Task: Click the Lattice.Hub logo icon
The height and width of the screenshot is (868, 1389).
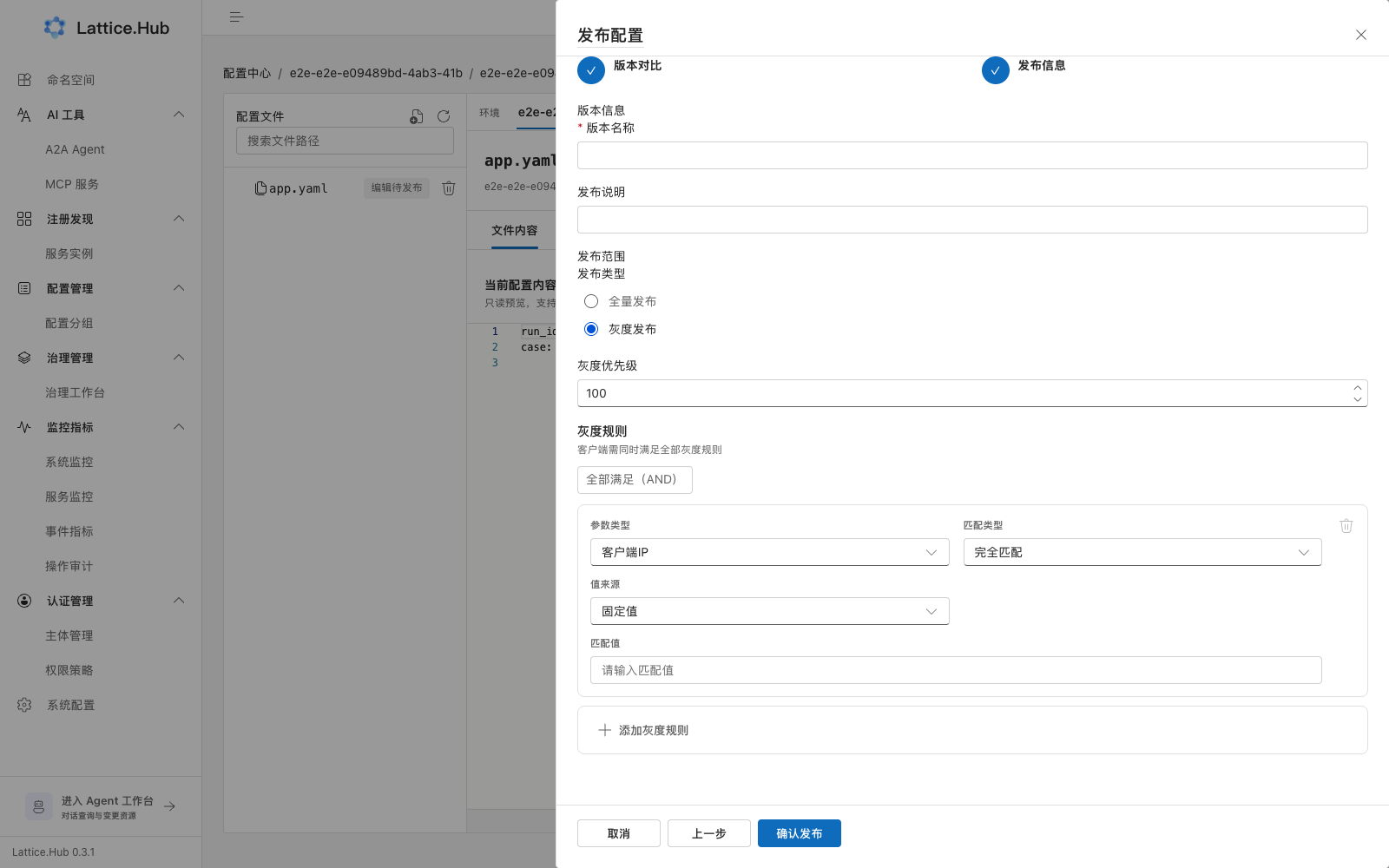Action: [55, 28]
